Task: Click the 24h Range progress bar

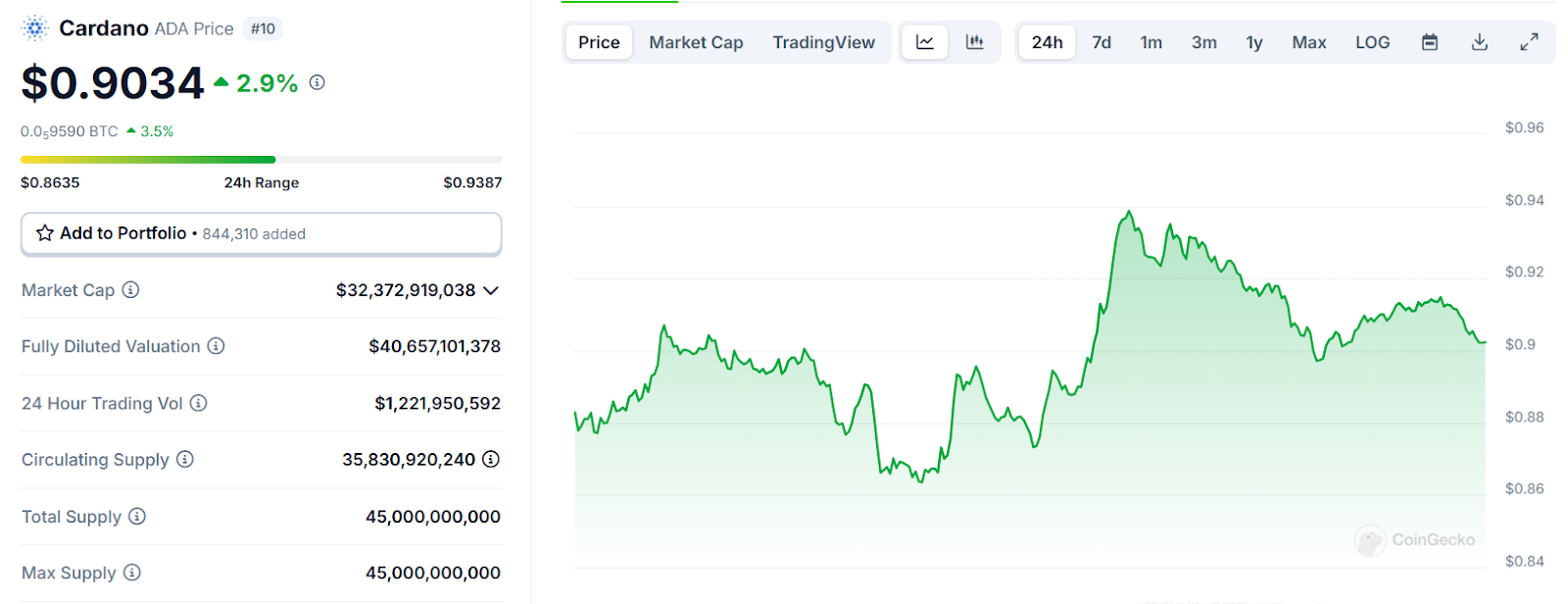Action: (x=262, y=159)
